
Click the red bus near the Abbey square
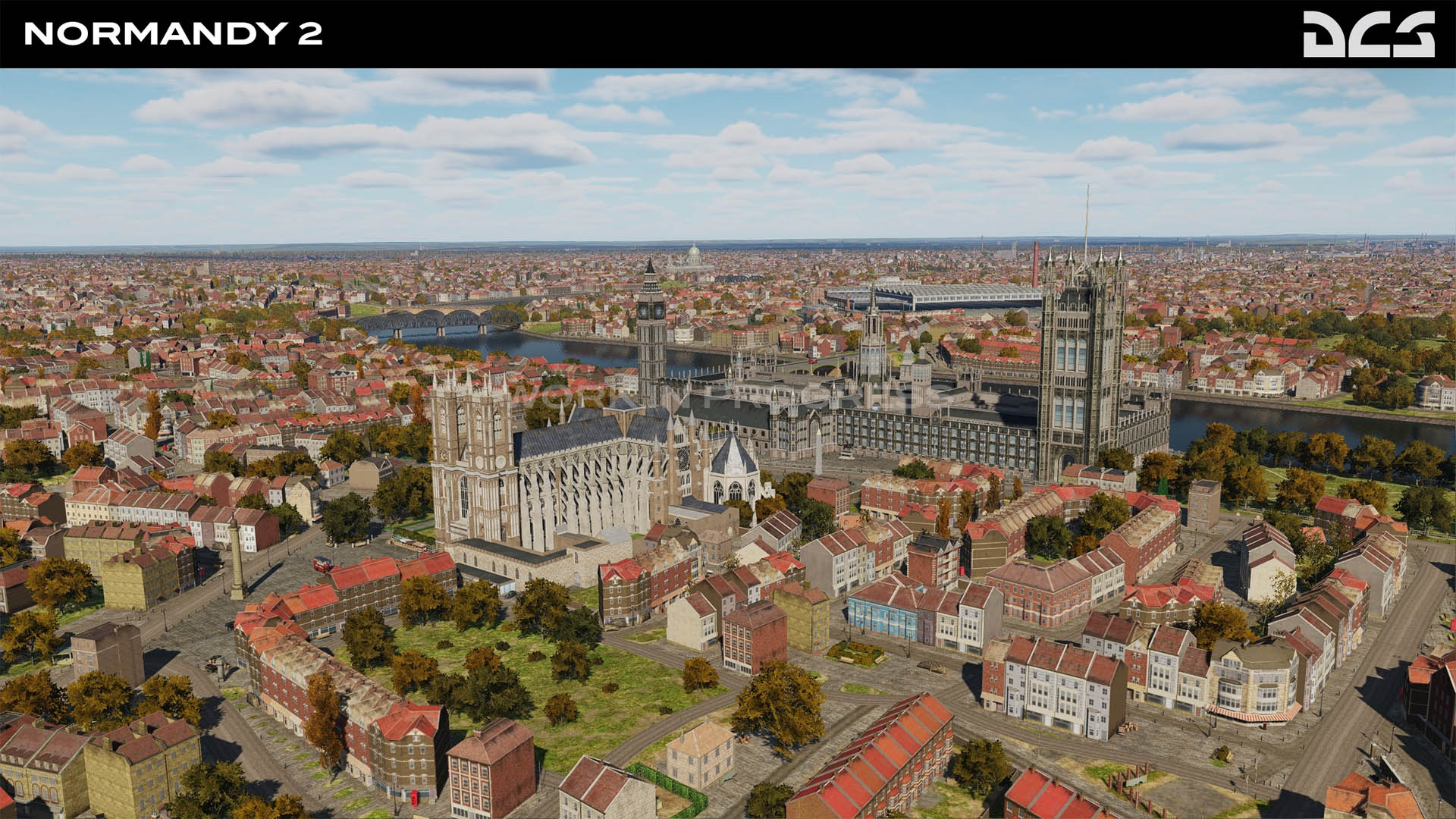pyautogui.click(x=322, y=564)
